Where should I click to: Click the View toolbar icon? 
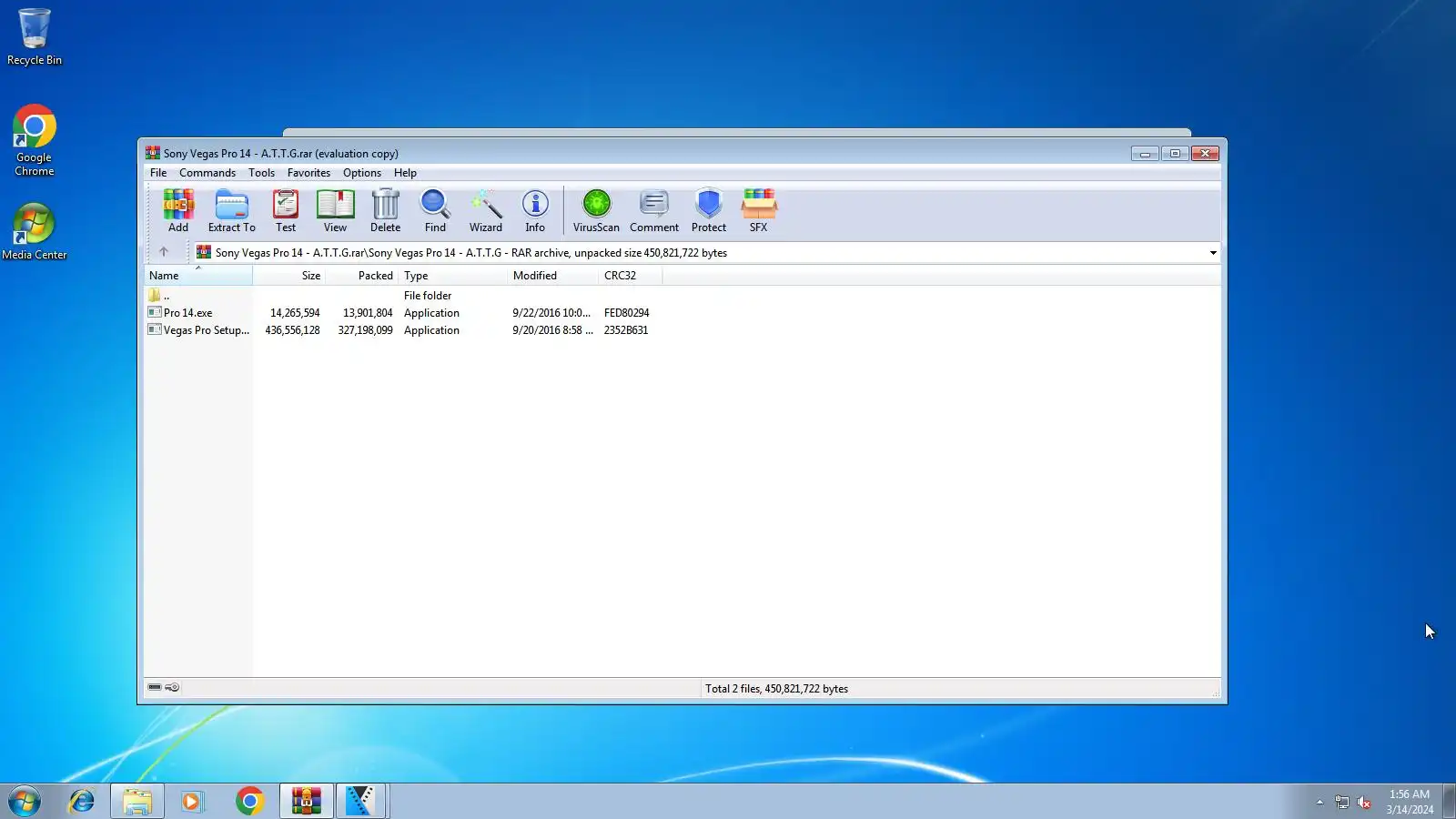click(335, 210)
